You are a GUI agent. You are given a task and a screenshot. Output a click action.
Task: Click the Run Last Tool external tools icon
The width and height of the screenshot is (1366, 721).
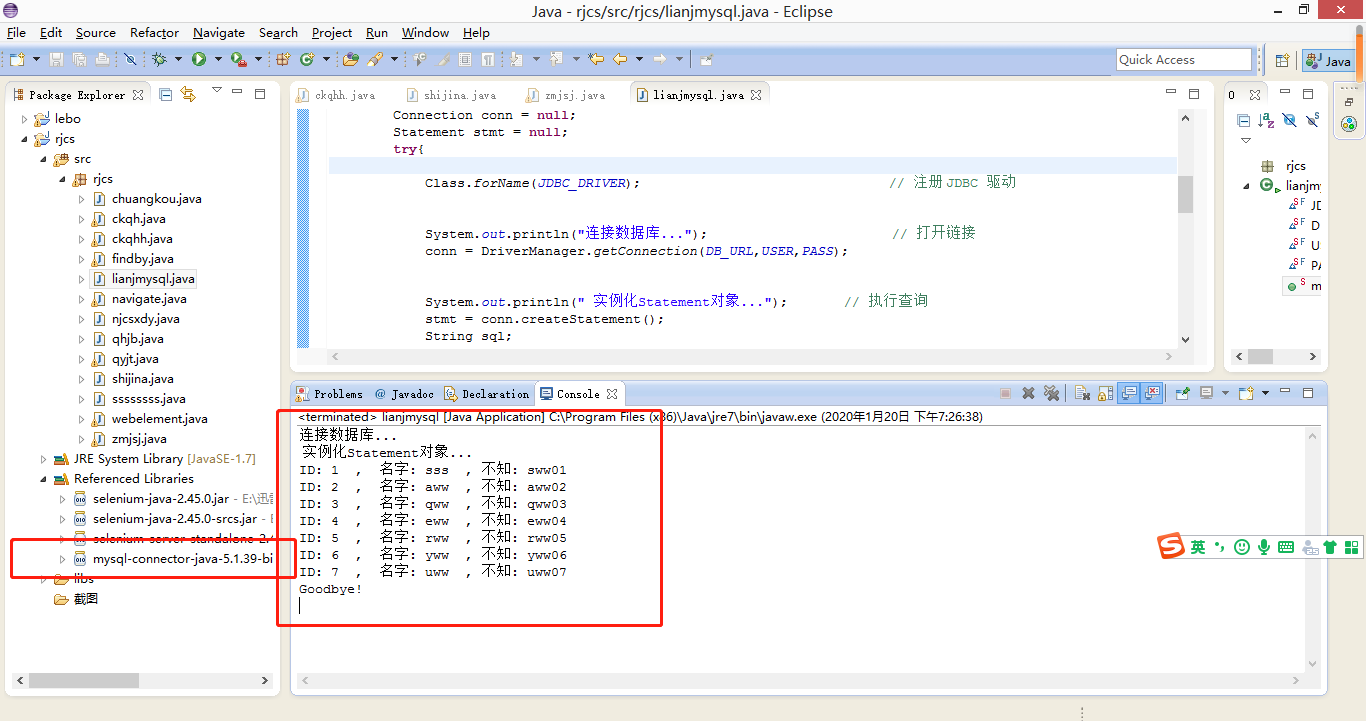[239, 60]
